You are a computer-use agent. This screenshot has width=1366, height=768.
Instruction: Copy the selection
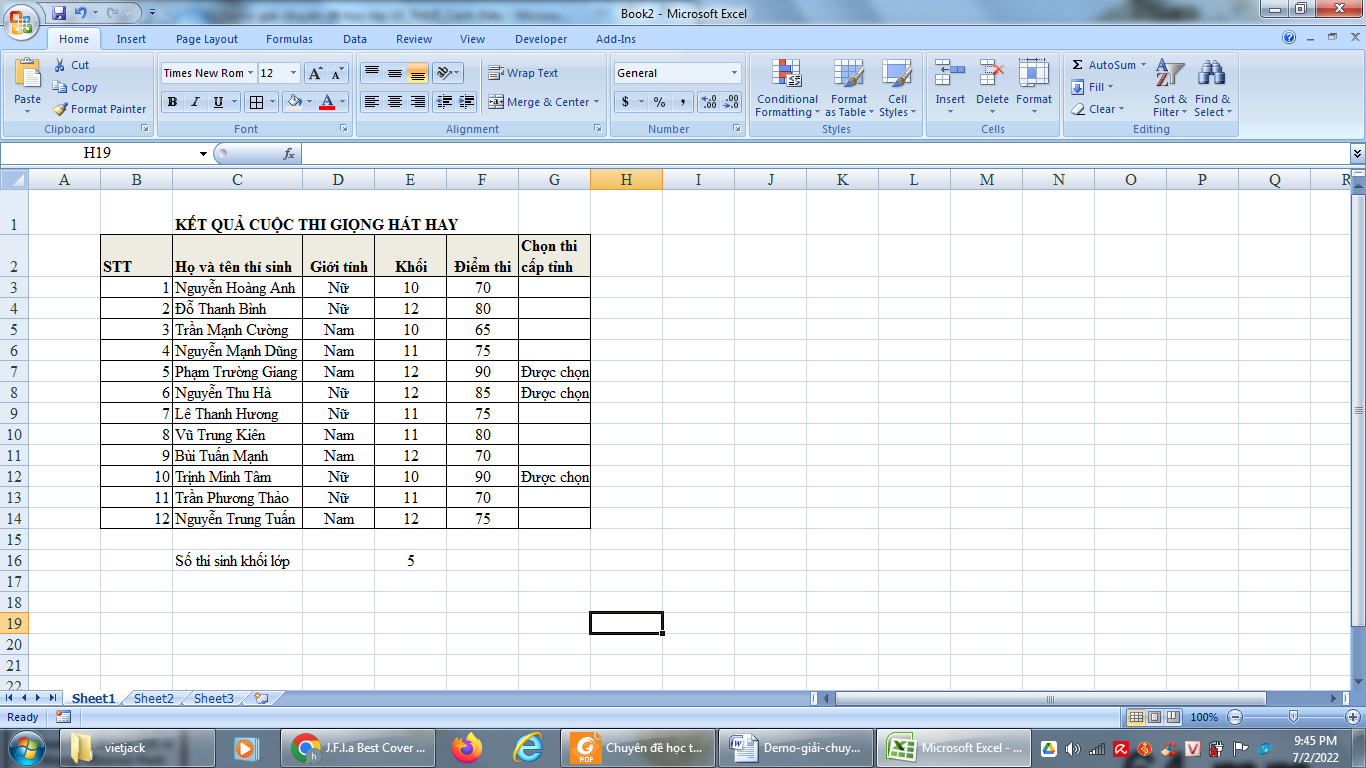[x=75, y=87]
